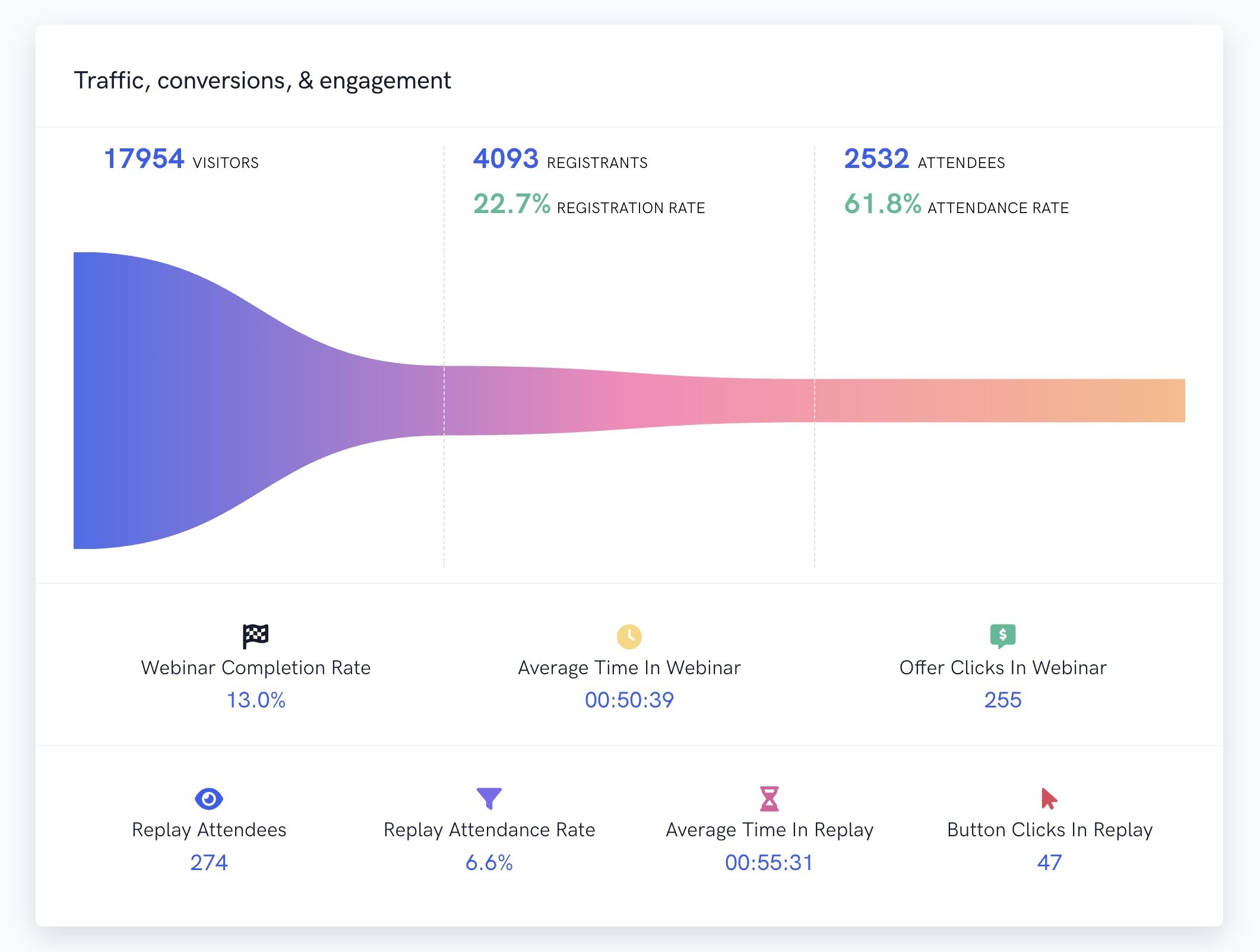Click the 274 replay attendees value
This screenshot has width=1260, height=952.
pos(208,862)
